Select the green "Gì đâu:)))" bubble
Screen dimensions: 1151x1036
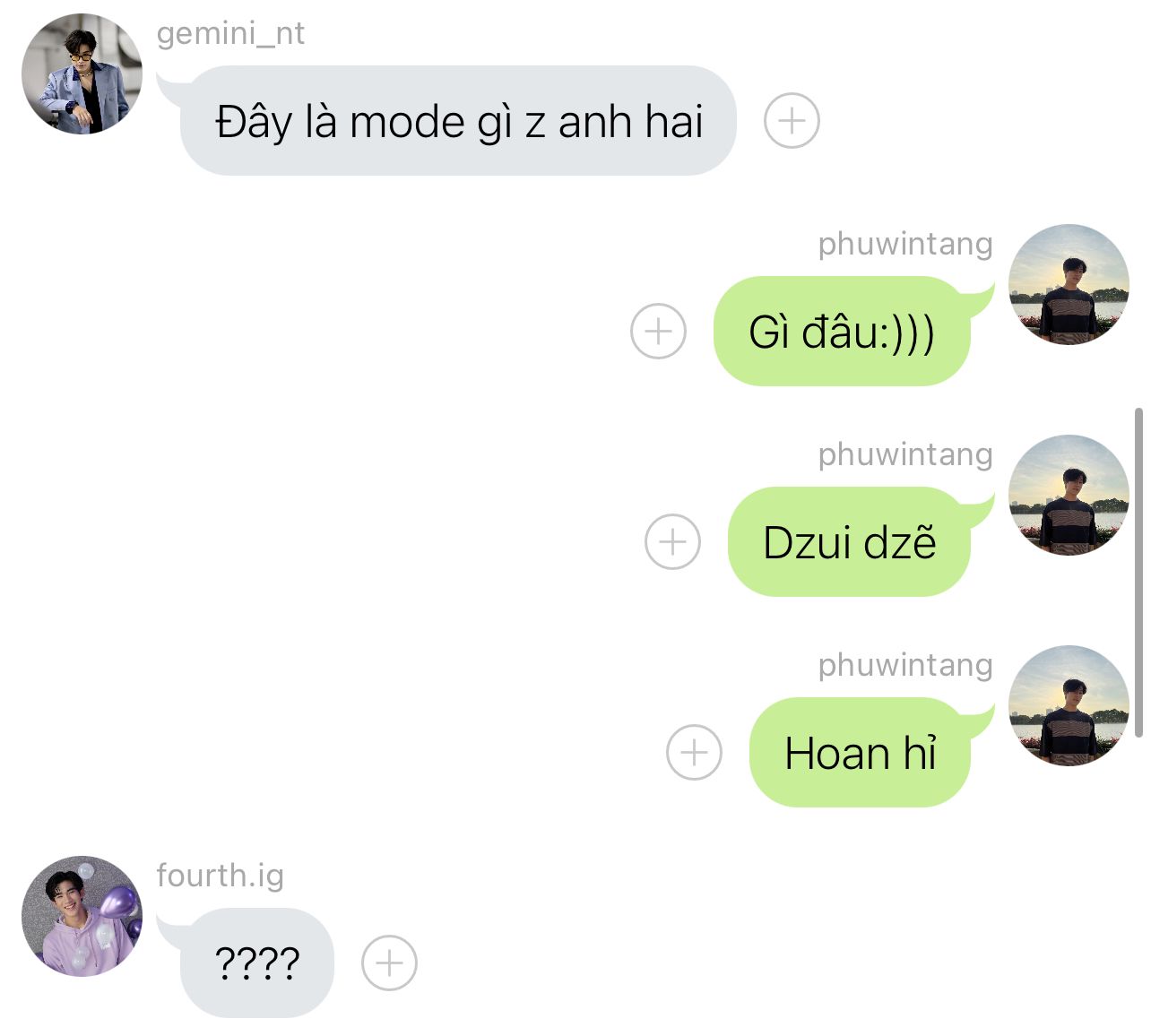843,331
